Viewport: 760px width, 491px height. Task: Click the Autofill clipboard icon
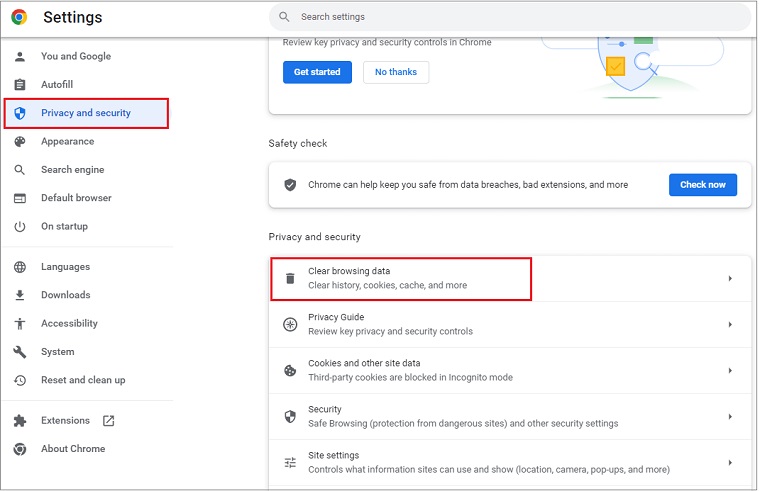[x=19, y=85]
